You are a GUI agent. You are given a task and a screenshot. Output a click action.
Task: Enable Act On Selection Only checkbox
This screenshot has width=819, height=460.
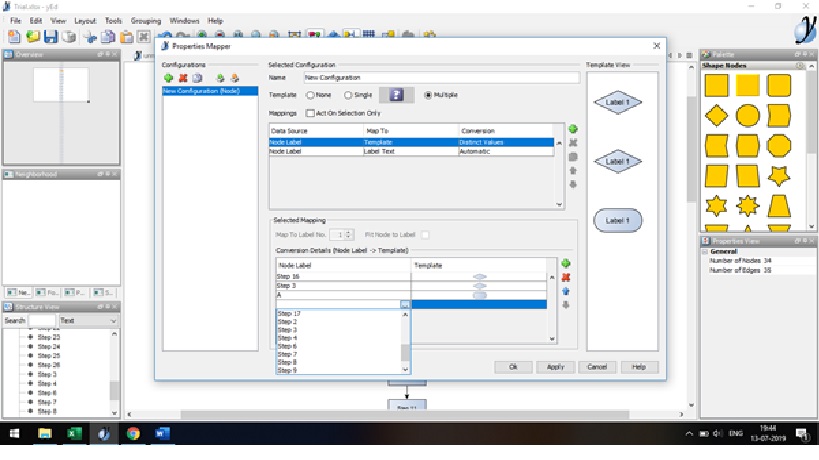coord(310,113)
